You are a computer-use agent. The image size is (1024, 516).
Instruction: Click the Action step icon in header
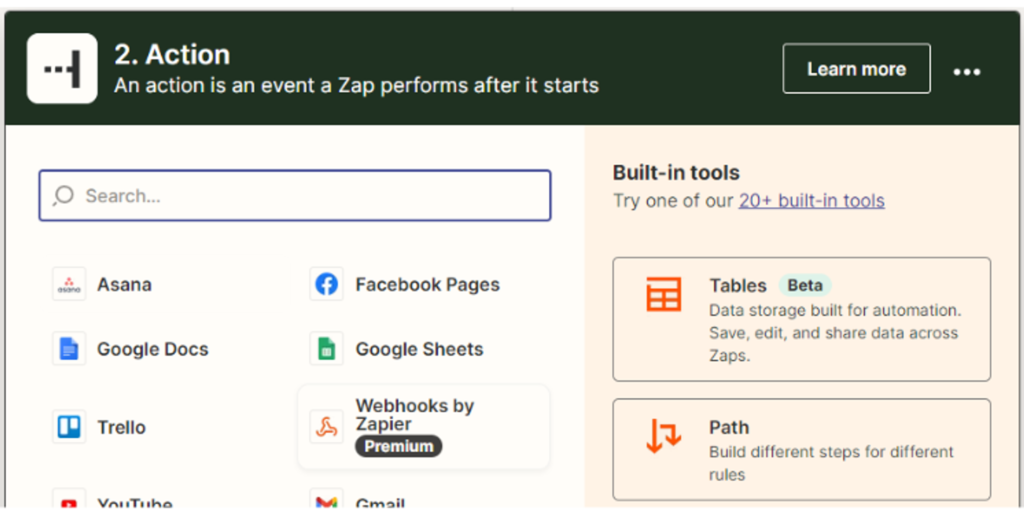(62, 69)
